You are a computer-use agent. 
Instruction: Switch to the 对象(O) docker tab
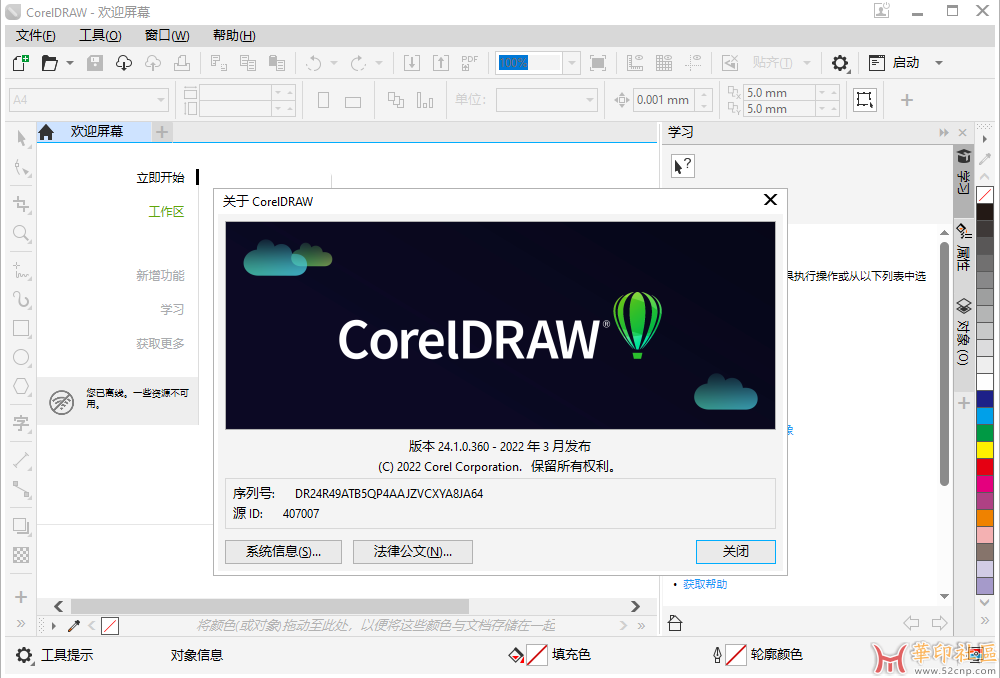pyautogui.click(x=964, y=332)
